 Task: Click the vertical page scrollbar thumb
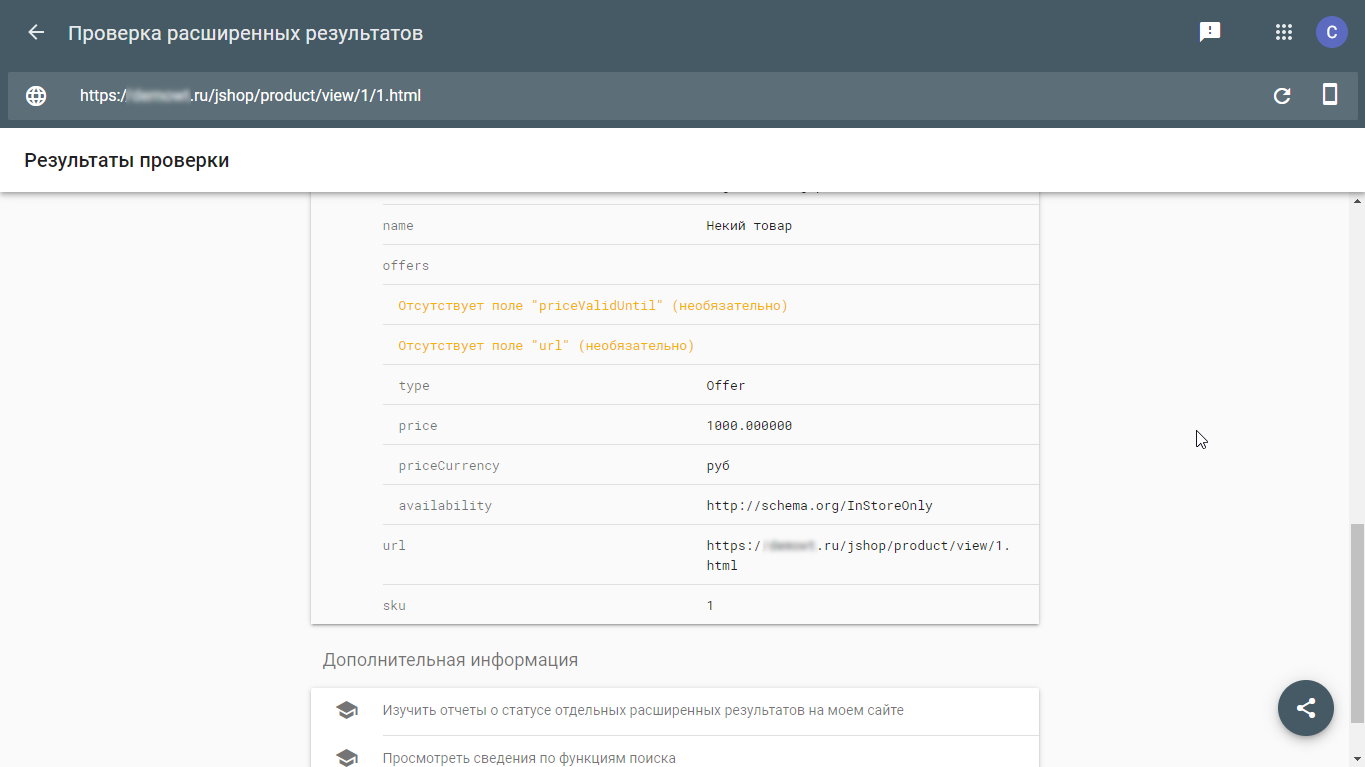pos(1356,620)
